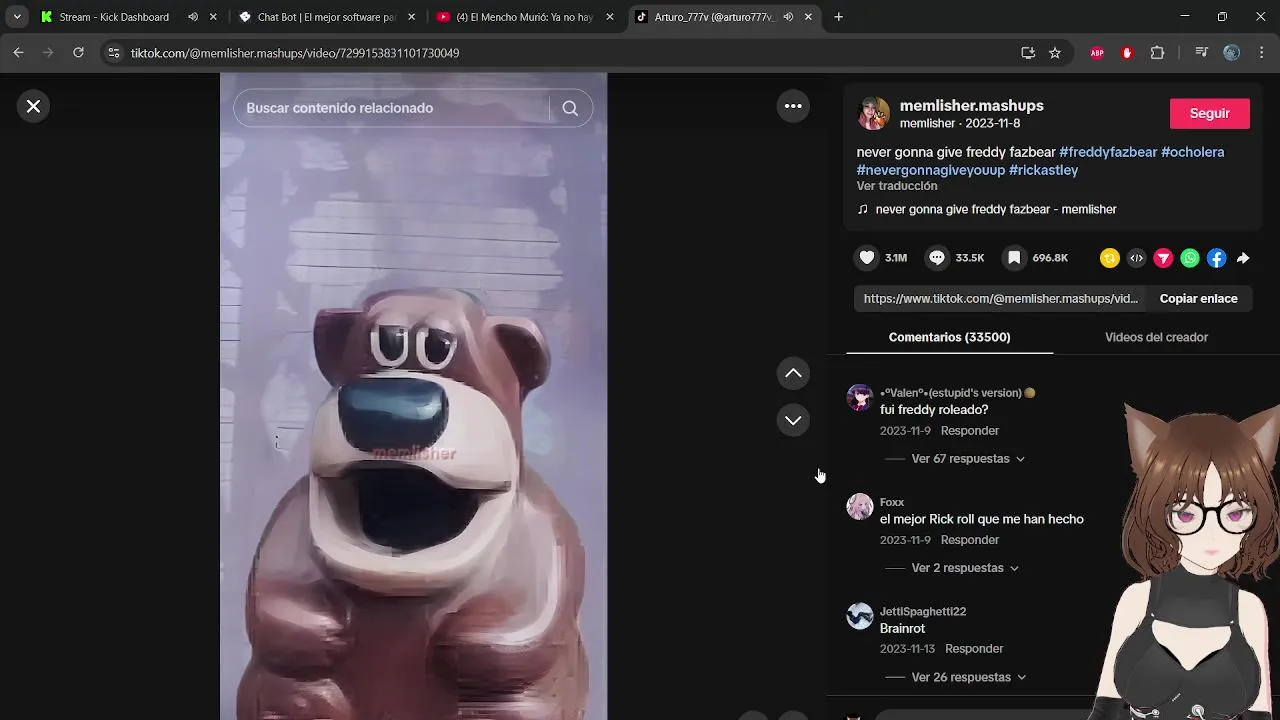Click the search magnifier in related content bar
Screen dimensions: 1280x720
[570, 108]
